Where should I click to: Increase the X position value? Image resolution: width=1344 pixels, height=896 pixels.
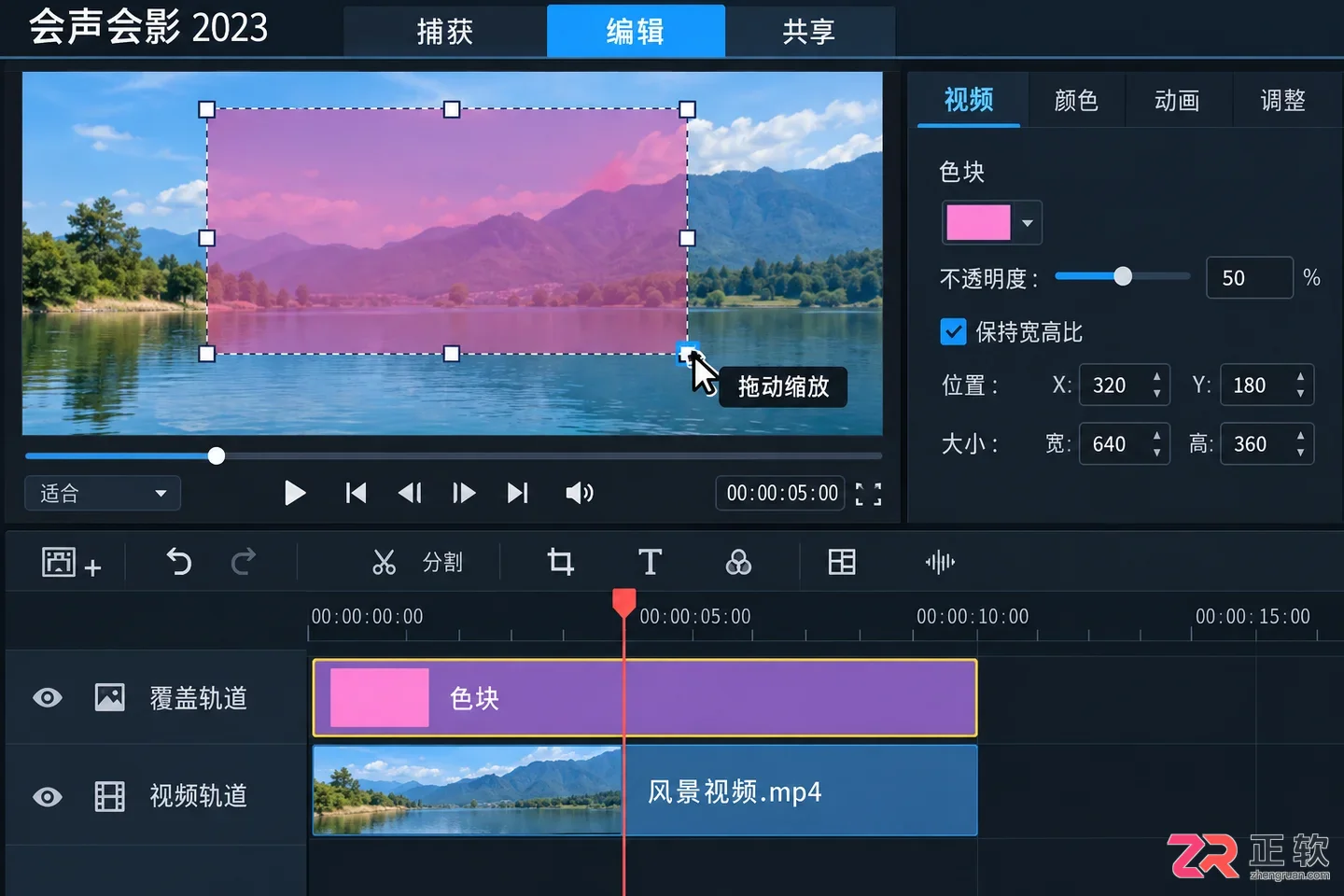tap(1157, 376)
